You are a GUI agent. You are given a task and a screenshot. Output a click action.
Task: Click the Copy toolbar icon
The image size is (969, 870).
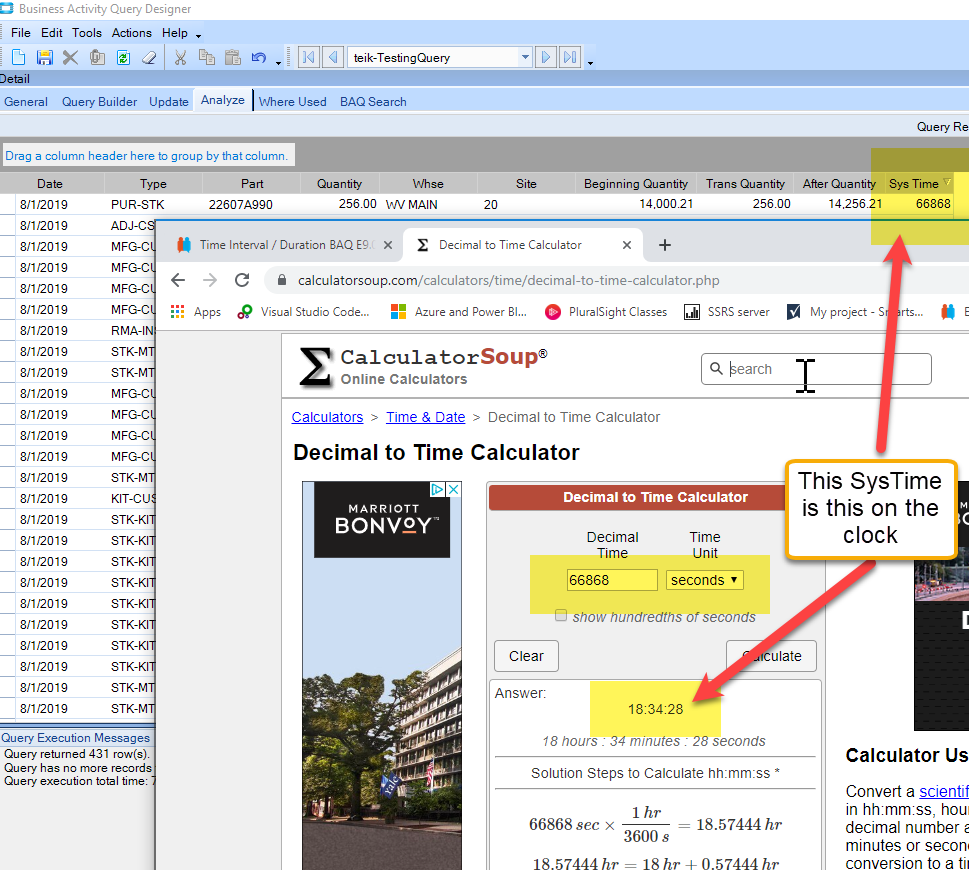tap(206, 57)
